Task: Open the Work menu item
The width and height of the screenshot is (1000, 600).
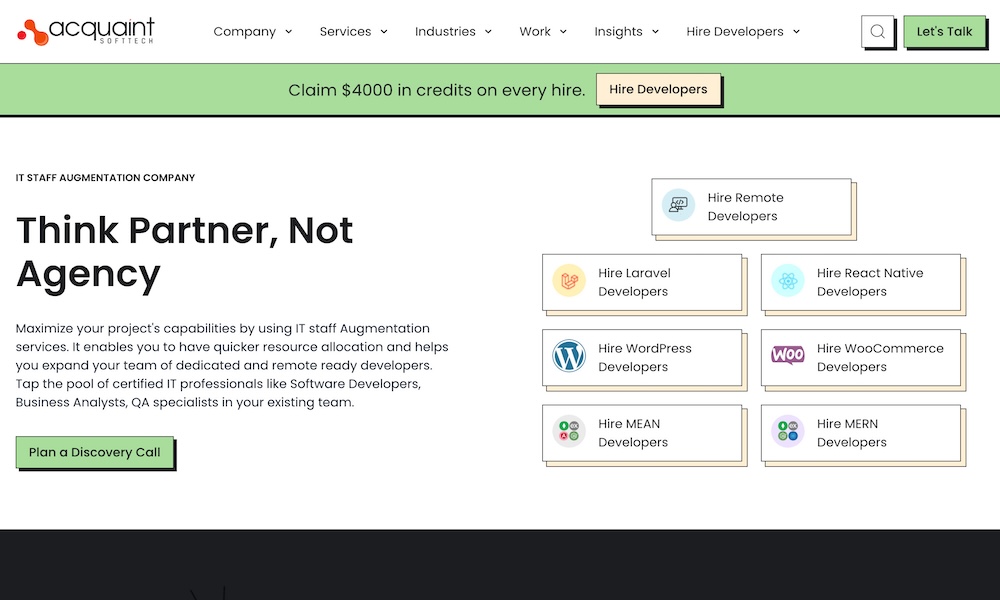Action: (x=543, y=32)
